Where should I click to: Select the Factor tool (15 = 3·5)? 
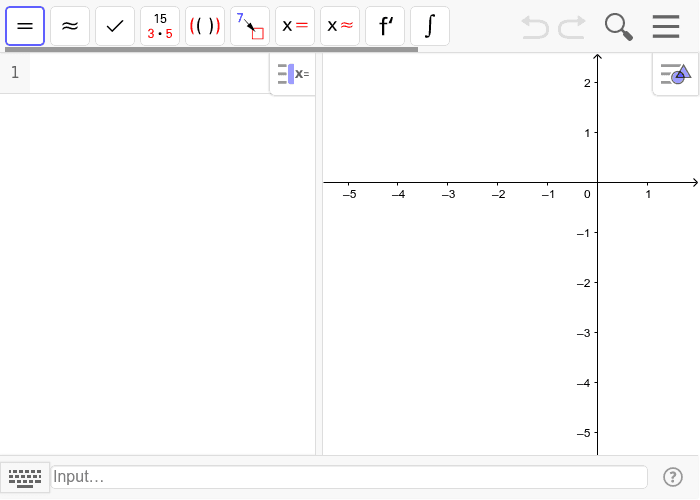click(160, 26)
